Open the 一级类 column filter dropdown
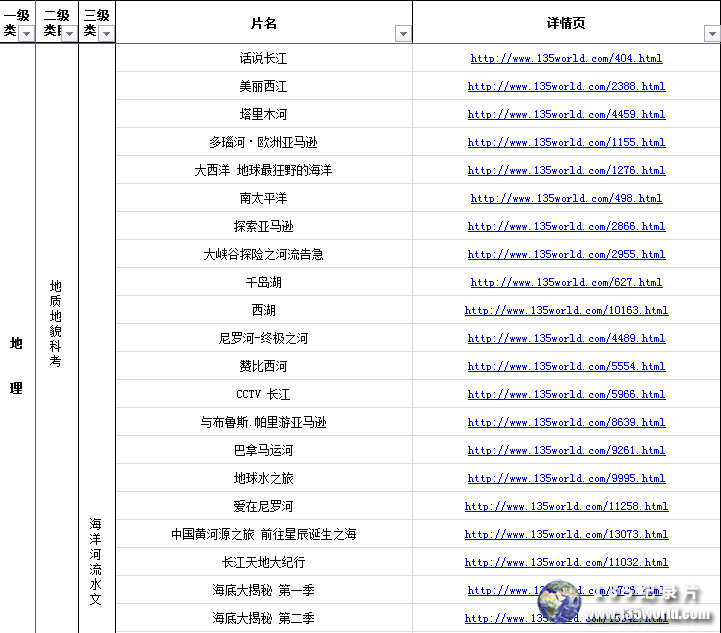 point(26,34)
